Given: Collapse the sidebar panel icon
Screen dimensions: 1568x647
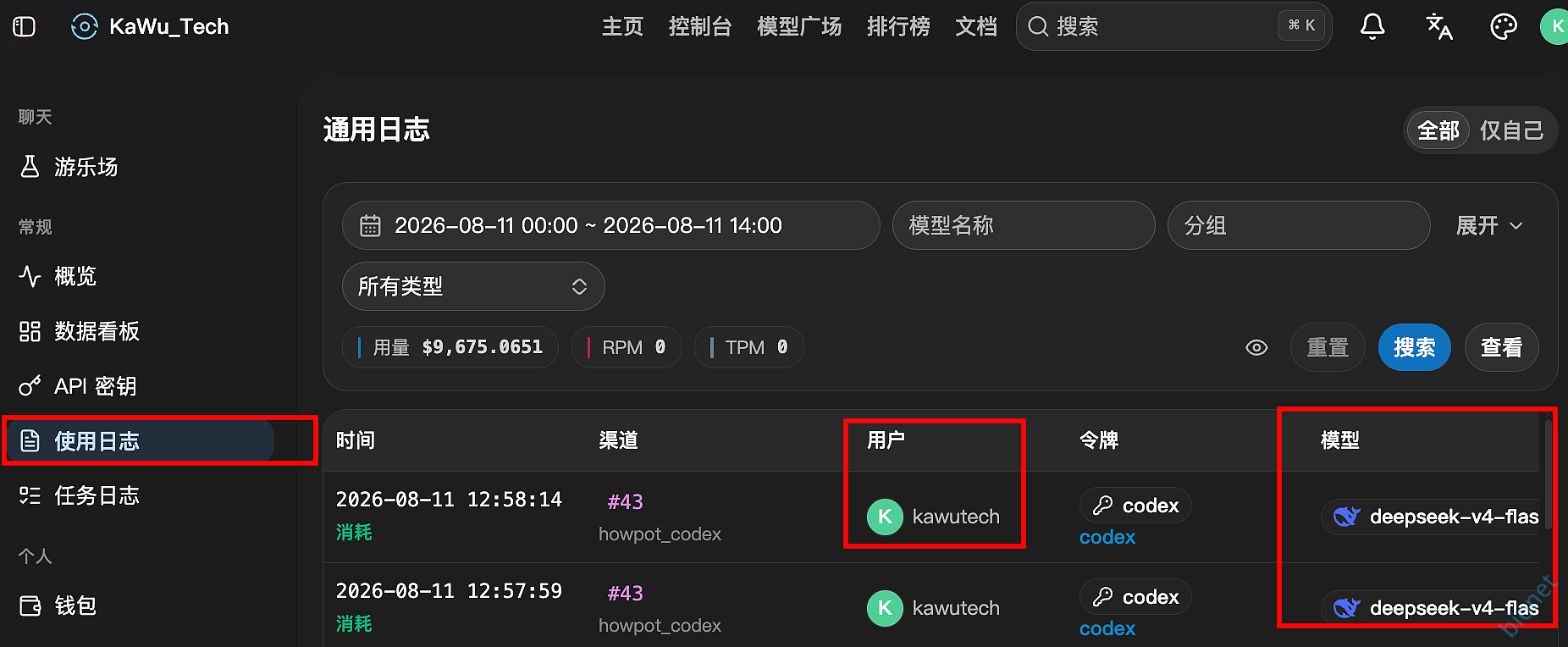Looking at the screenshot, I should coord(25,27).
